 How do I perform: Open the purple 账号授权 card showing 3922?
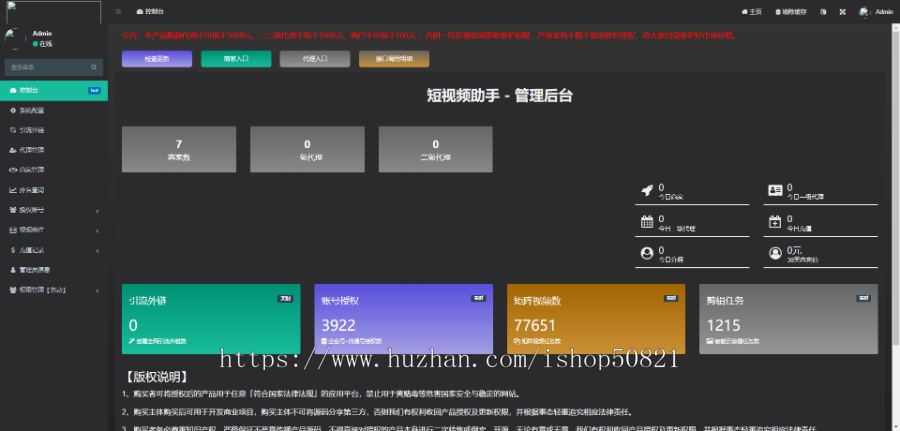click(x=404, y=319)
